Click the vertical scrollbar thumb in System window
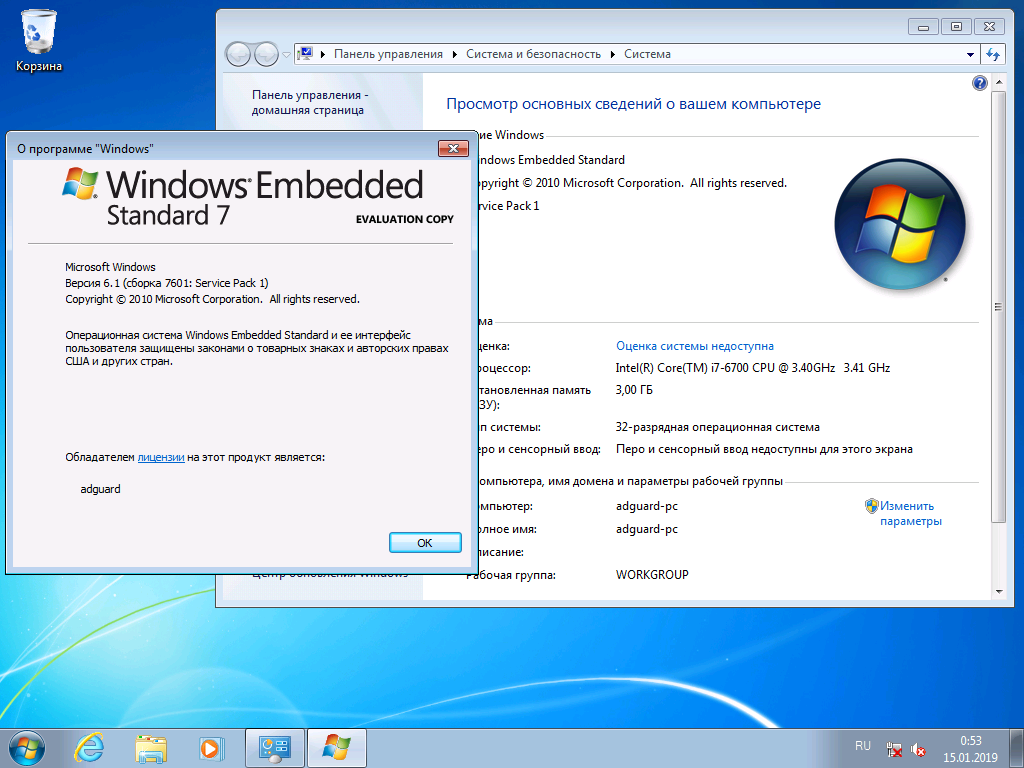This screenshot has width=1024, height=768. click(999, 306)
